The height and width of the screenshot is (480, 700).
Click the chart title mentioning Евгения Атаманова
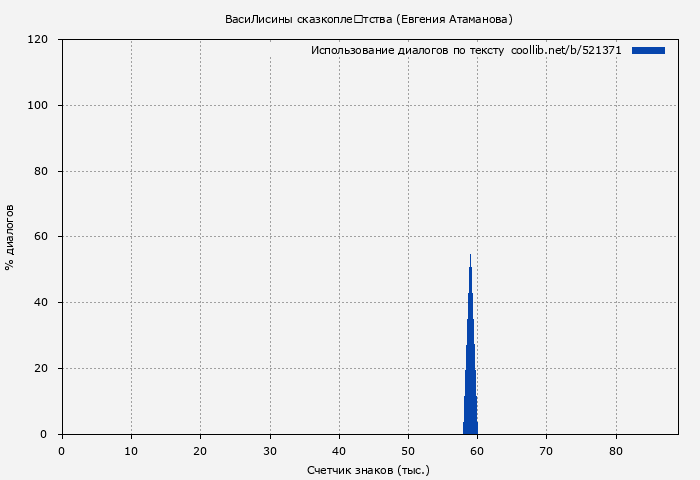click(369, 19)
